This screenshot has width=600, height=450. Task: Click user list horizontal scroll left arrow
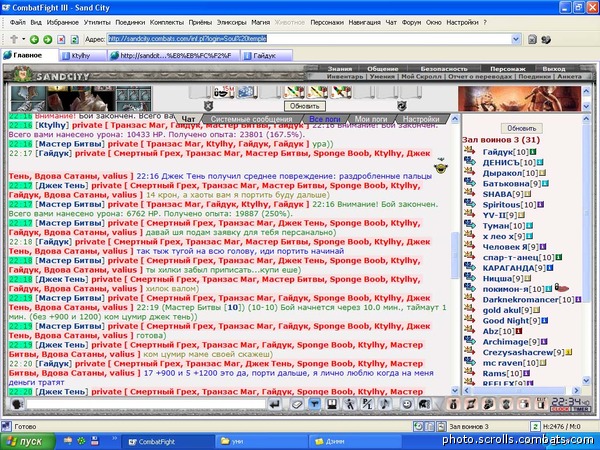[466, 391]
